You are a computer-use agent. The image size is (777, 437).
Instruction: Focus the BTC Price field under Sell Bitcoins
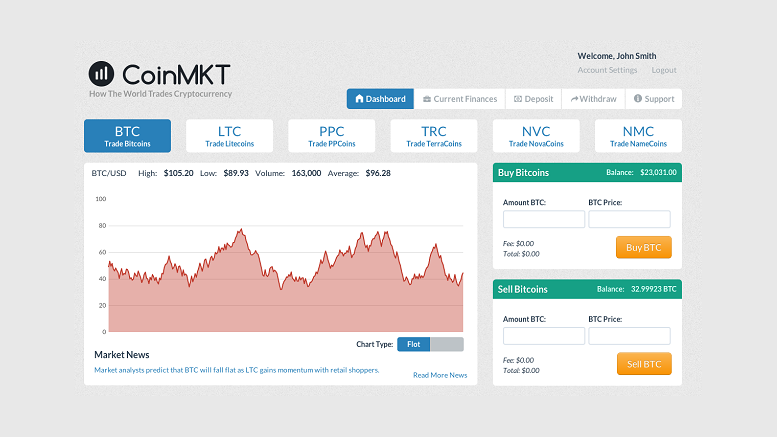(x=629, y=336)
